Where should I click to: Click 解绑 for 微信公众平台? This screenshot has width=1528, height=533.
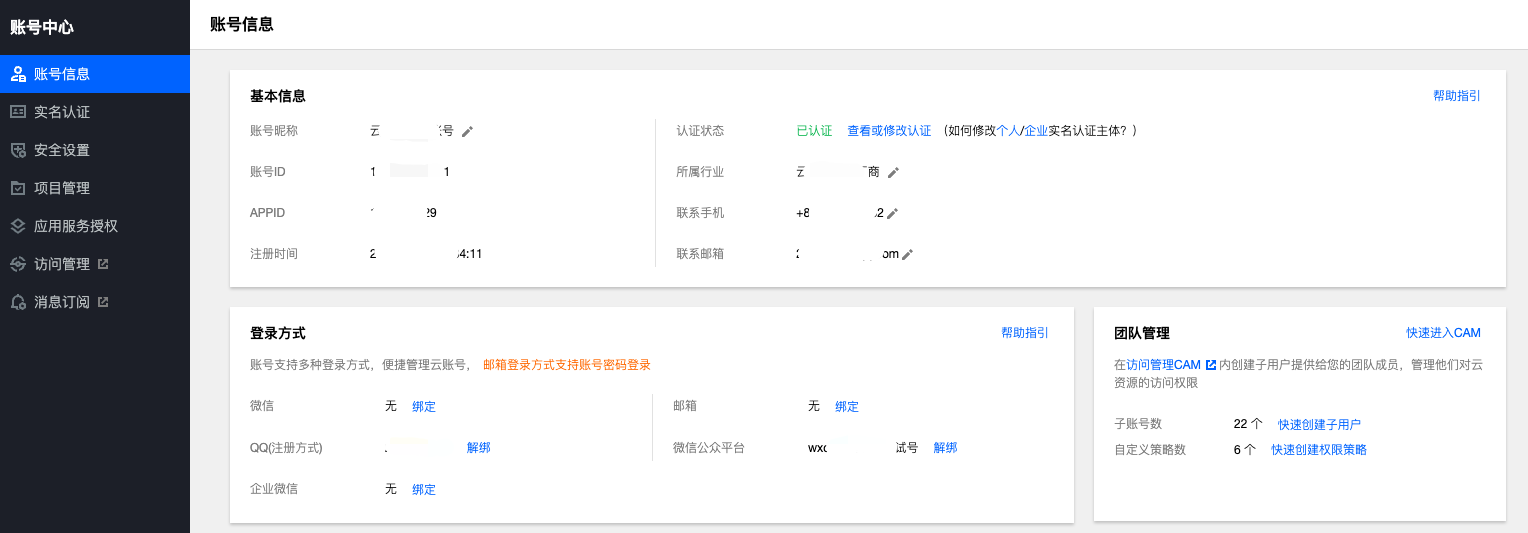click(x=945, y=447)
